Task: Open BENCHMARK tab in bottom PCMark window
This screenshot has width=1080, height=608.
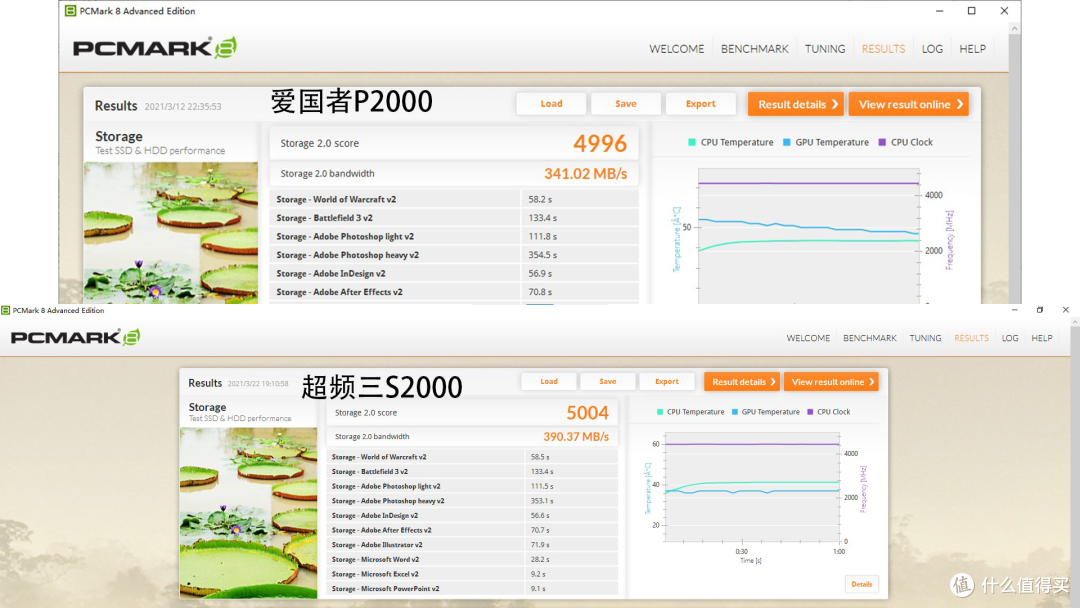Action: [869, 338]
